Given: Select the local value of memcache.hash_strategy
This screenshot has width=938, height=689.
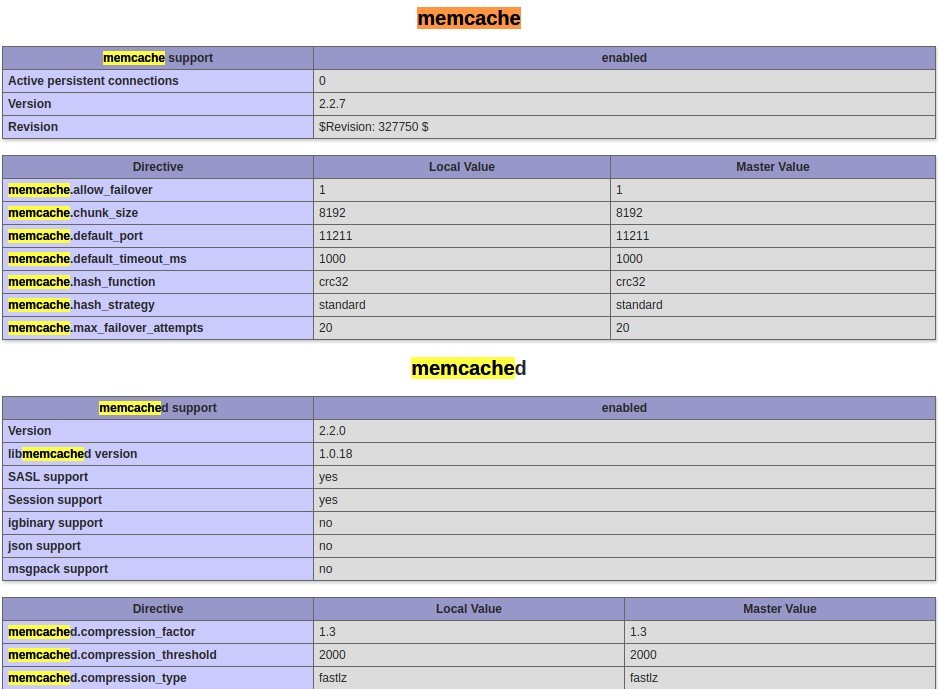Looking at the screenshot, I should 342,305.
